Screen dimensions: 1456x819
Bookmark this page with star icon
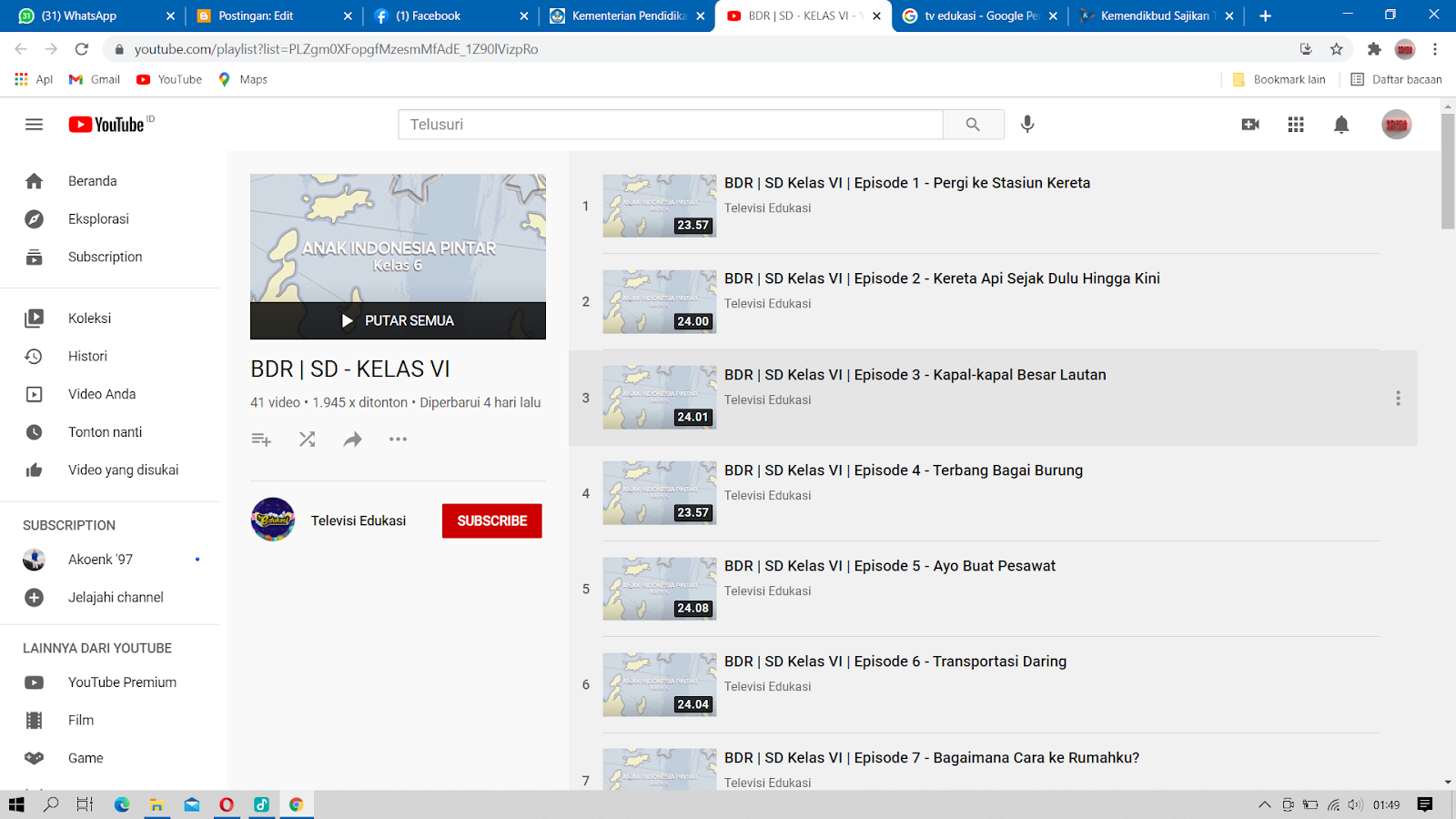[1336, 49]
